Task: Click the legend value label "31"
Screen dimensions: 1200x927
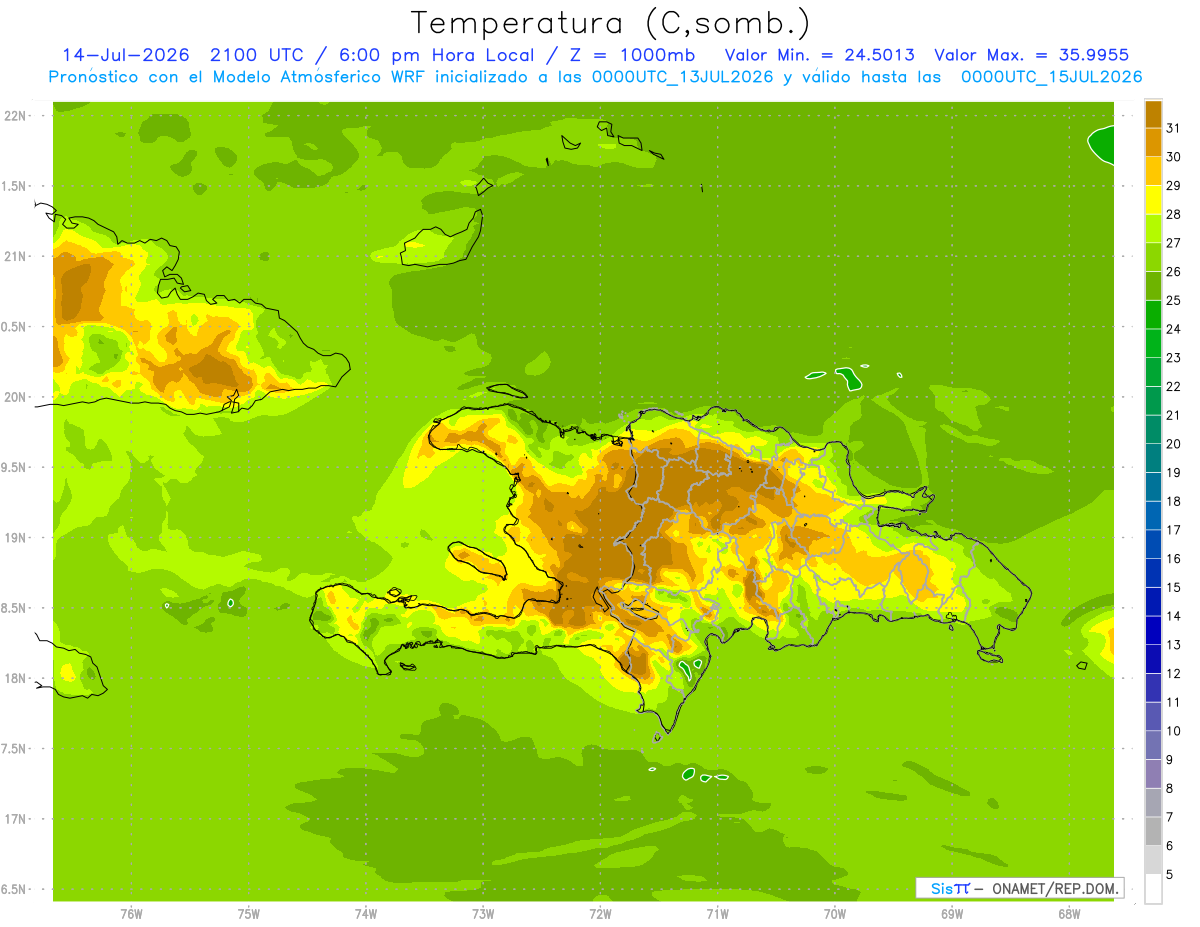Action: click(1174, 128)
